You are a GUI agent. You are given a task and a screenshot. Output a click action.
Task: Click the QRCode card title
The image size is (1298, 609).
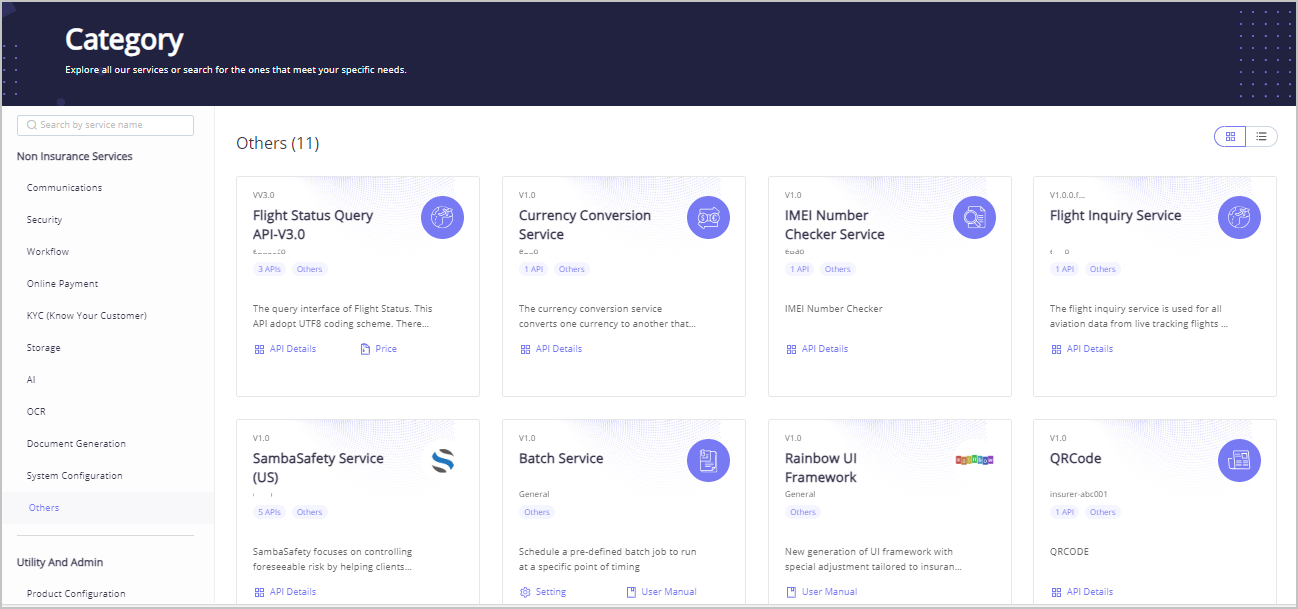pos(1076,458)
